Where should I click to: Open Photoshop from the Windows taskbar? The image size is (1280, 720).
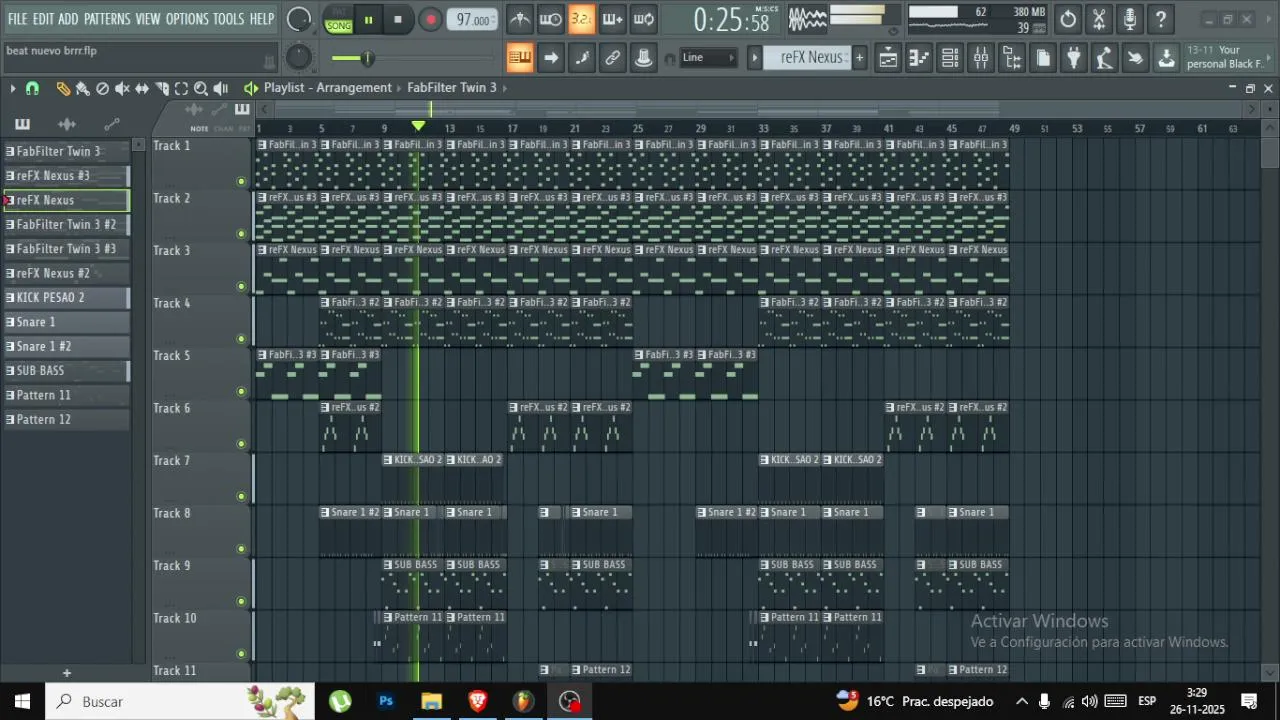click(386, 701)
